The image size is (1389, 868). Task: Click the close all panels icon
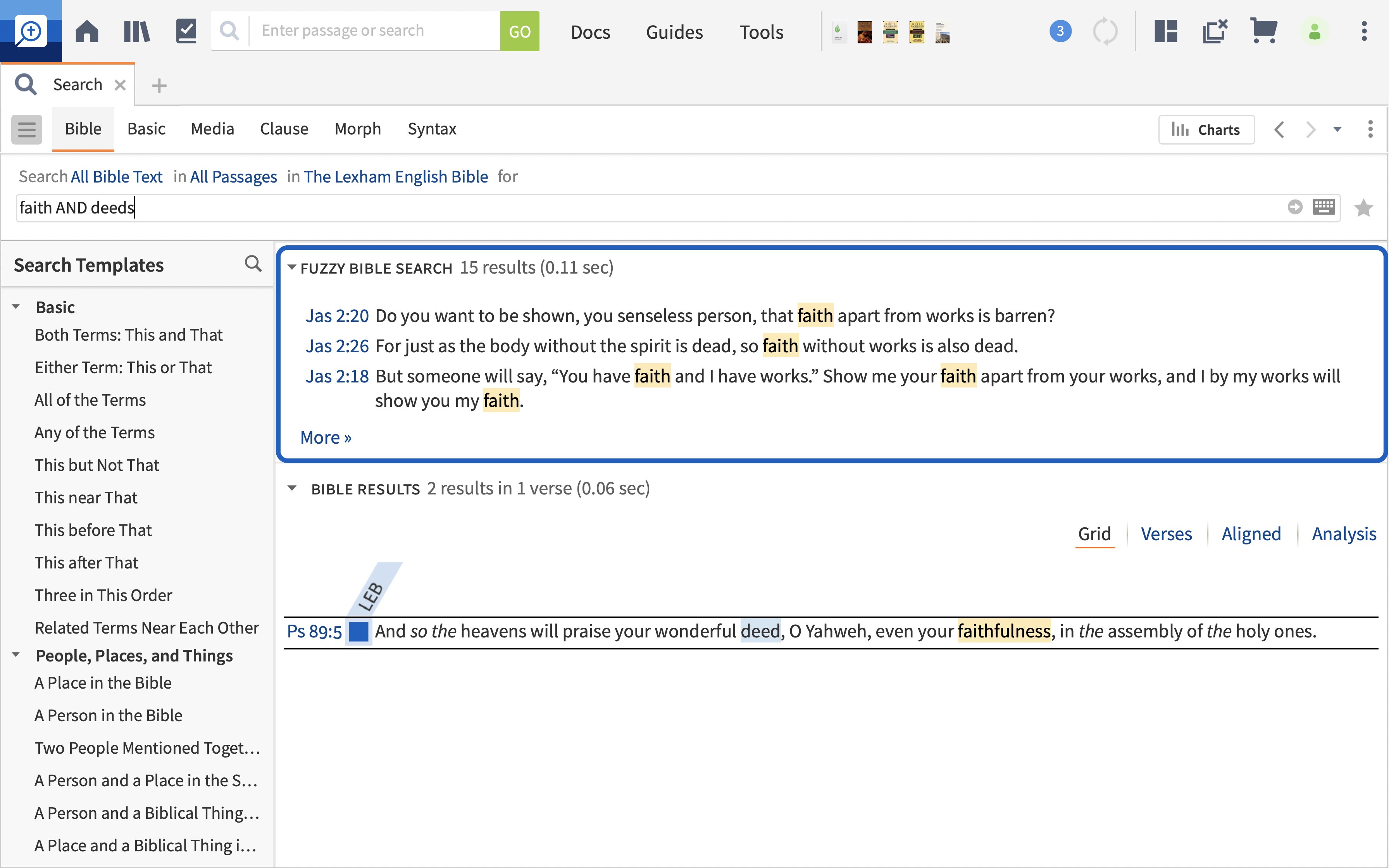(1215, 31)
